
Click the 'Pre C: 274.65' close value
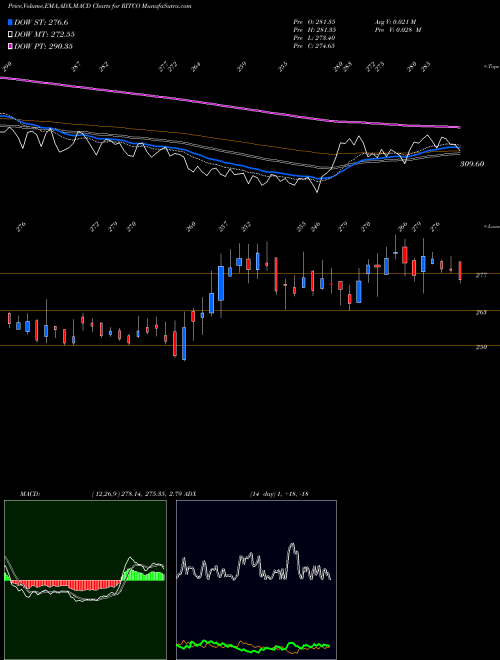click(x=314, y=46)
